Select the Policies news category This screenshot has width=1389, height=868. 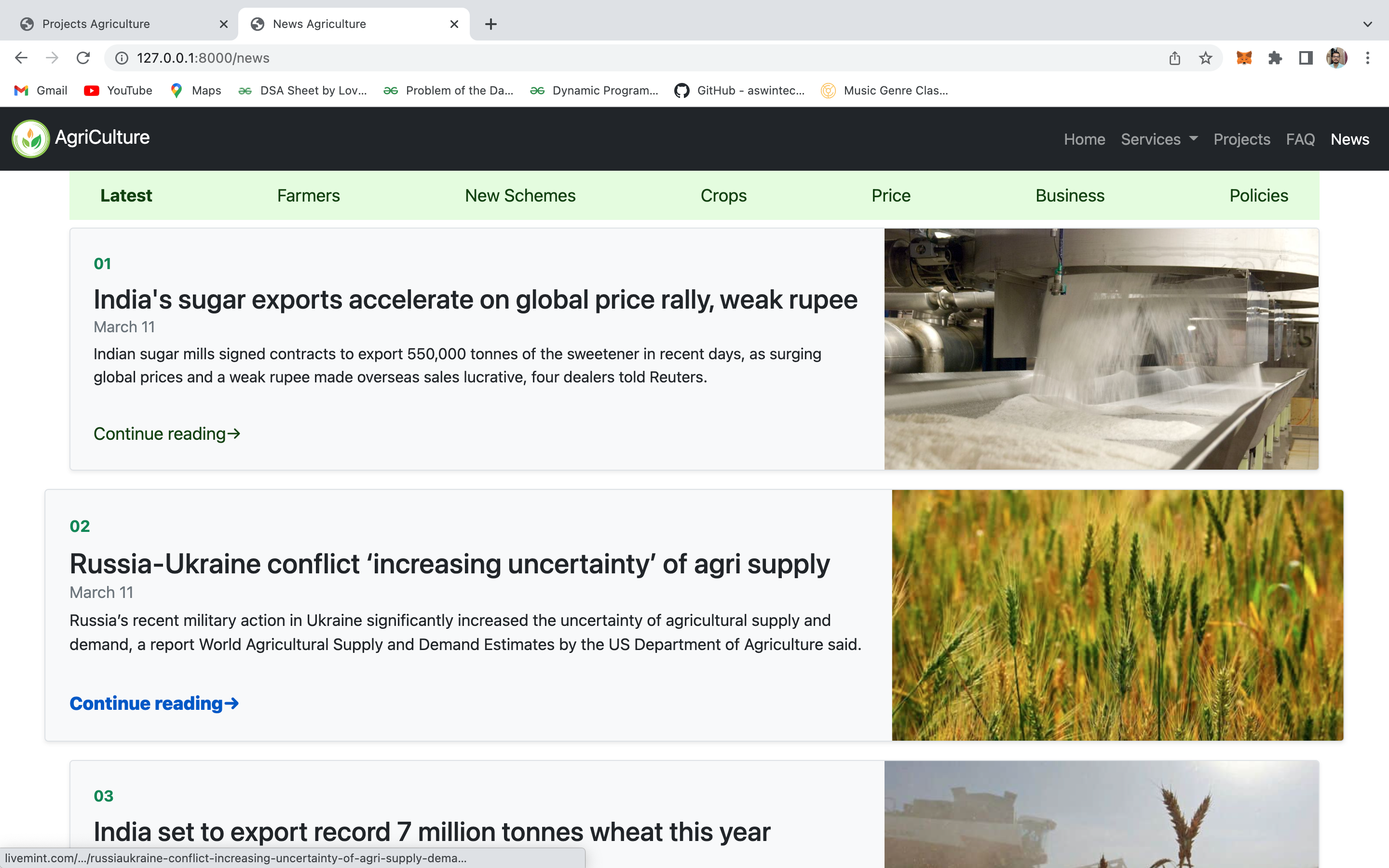click(x=1259, y=196)
